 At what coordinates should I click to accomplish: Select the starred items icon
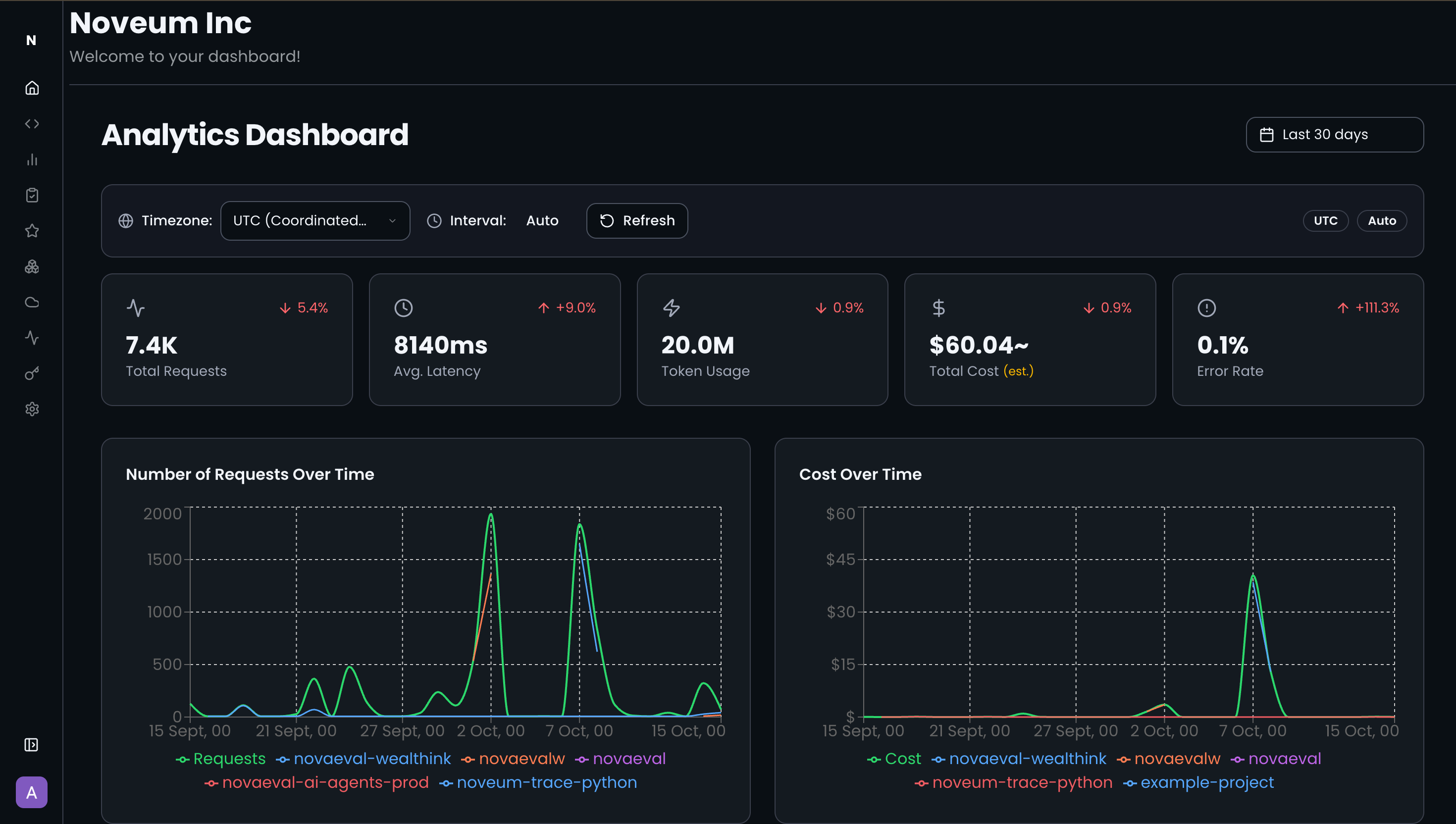click(32, 231)
